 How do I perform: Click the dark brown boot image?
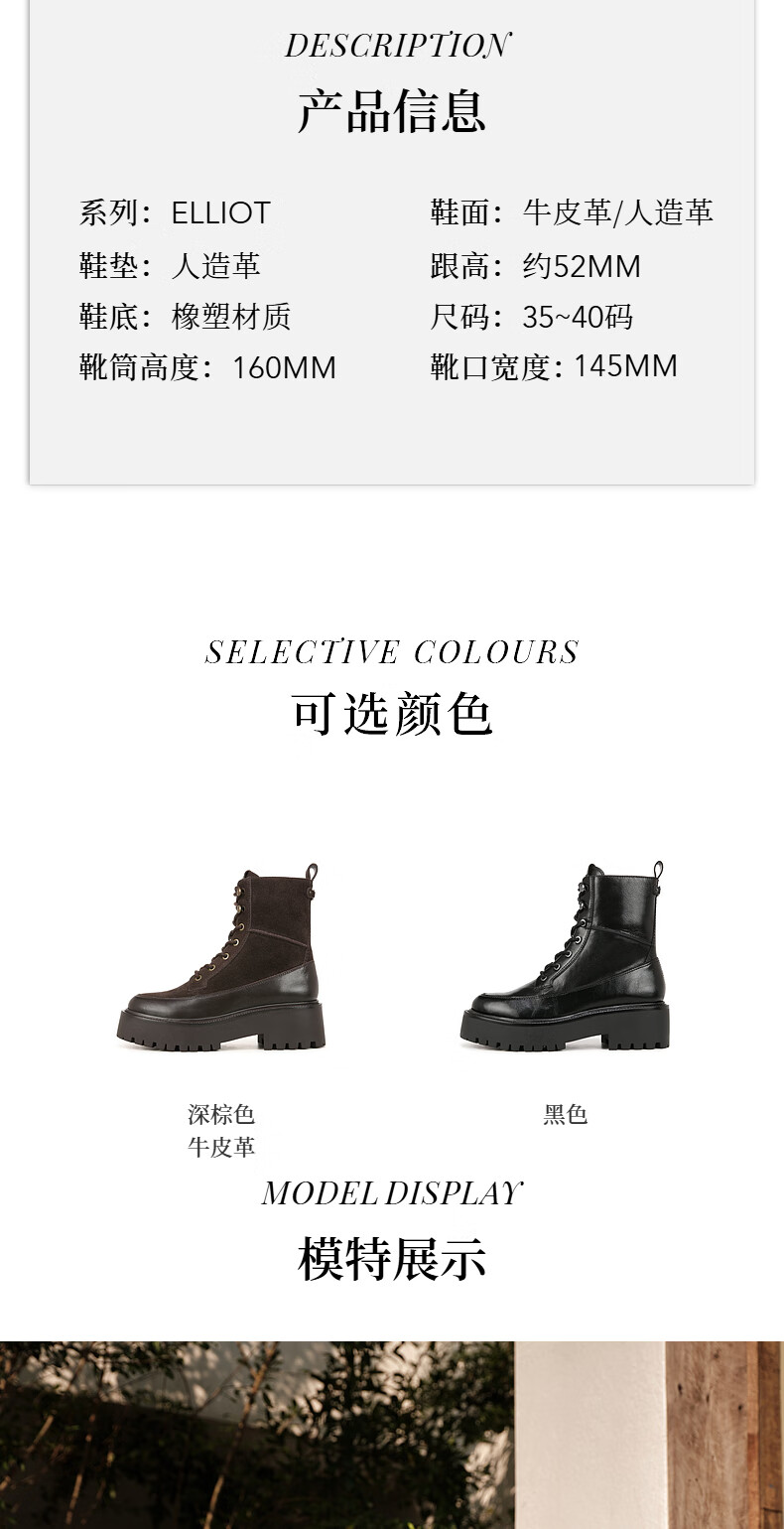(x=221, y=957)
